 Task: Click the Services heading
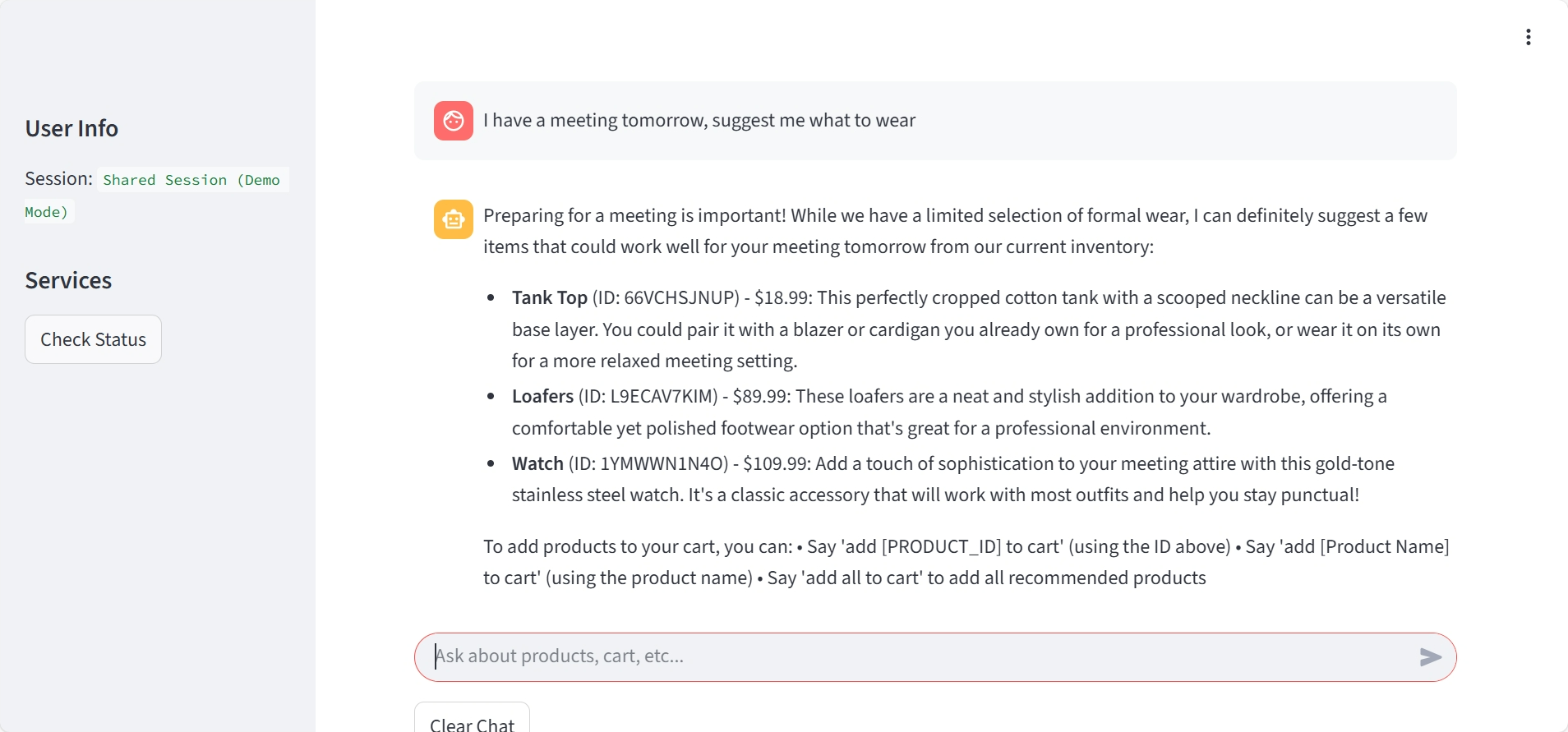coord(68,281)
